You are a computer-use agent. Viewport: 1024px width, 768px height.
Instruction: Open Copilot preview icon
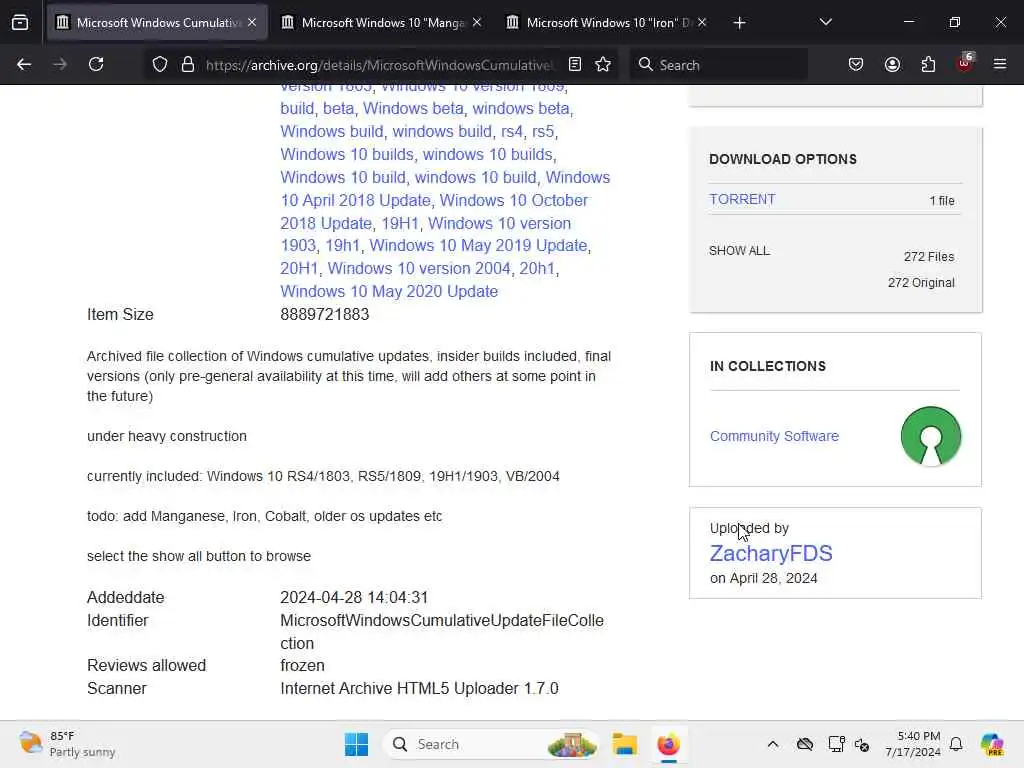992,744
